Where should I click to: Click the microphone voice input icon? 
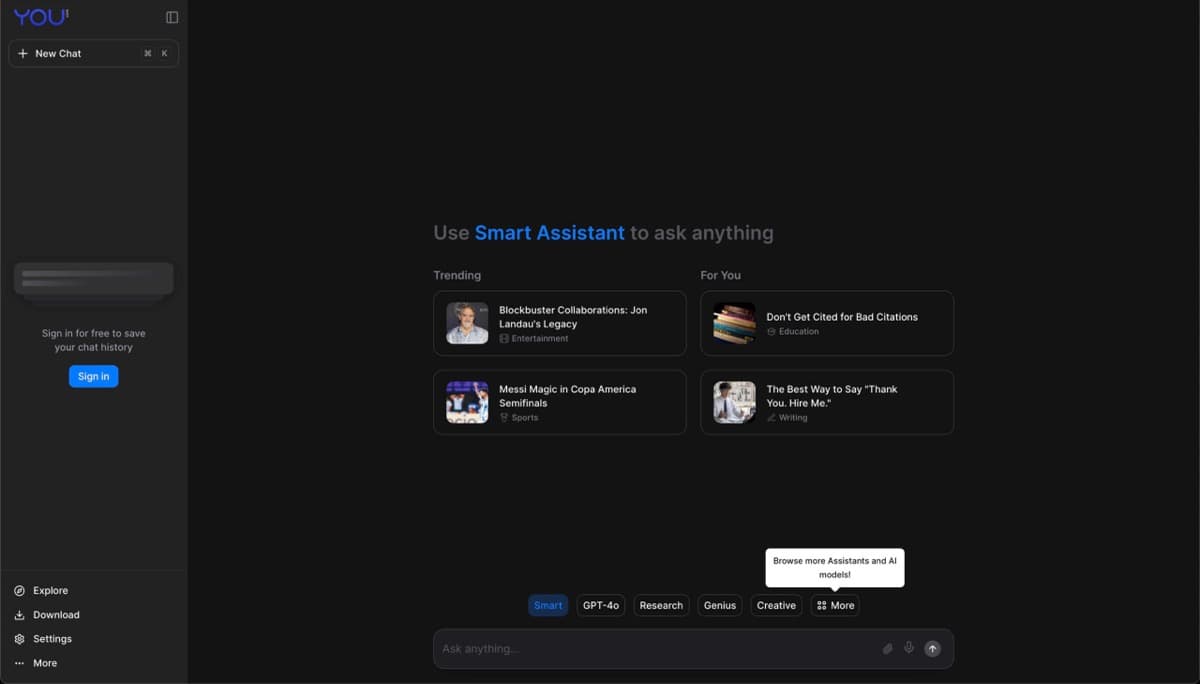909,648
